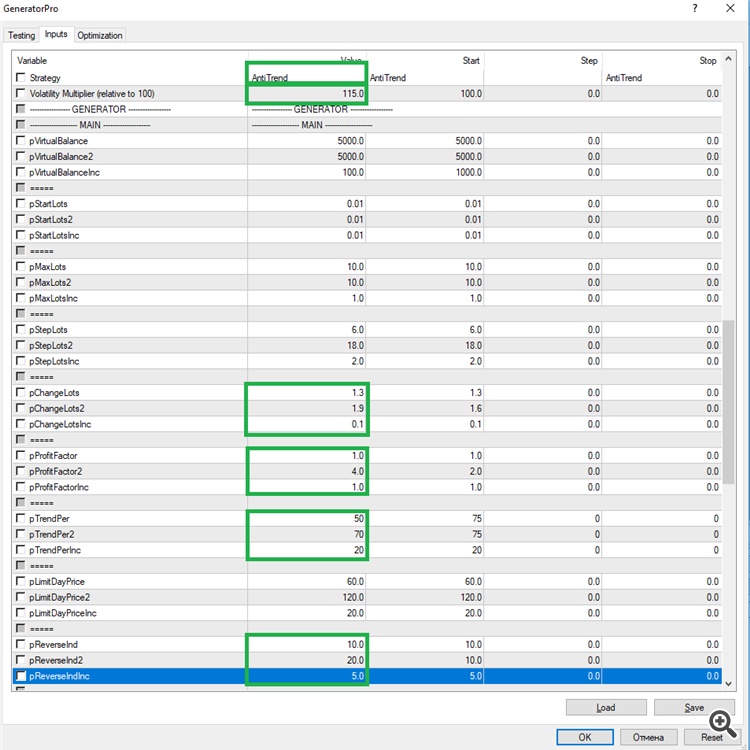Click the help question mark icon
This screenshot has width=750, height=750.
pyautogui.click(x=695, y=8)
